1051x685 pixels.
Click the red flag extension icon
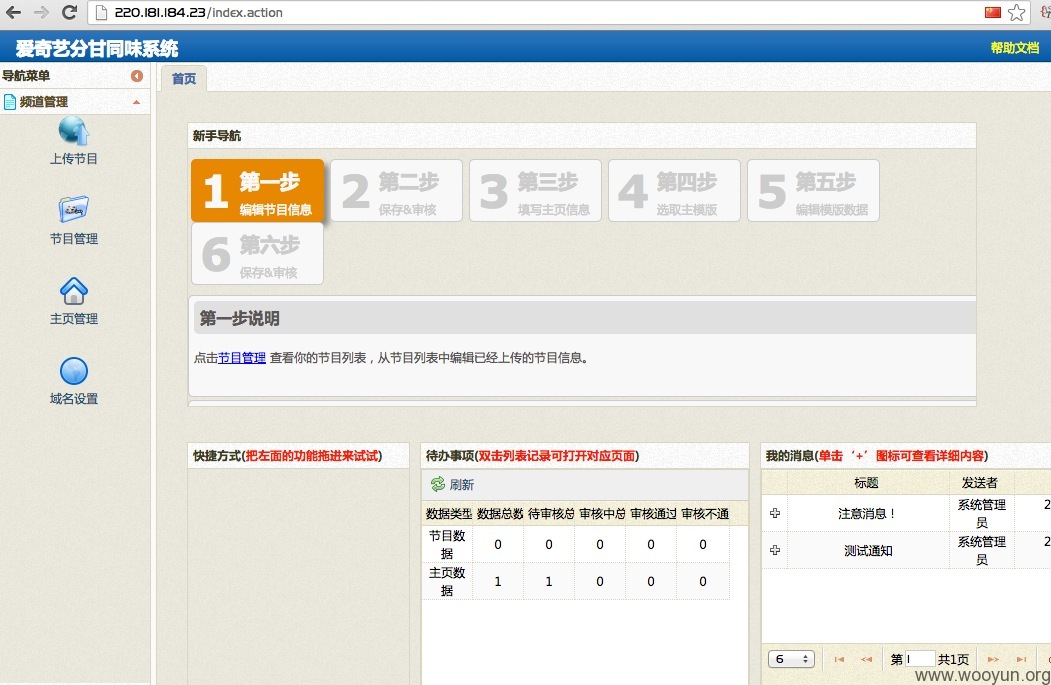point(993,12)
